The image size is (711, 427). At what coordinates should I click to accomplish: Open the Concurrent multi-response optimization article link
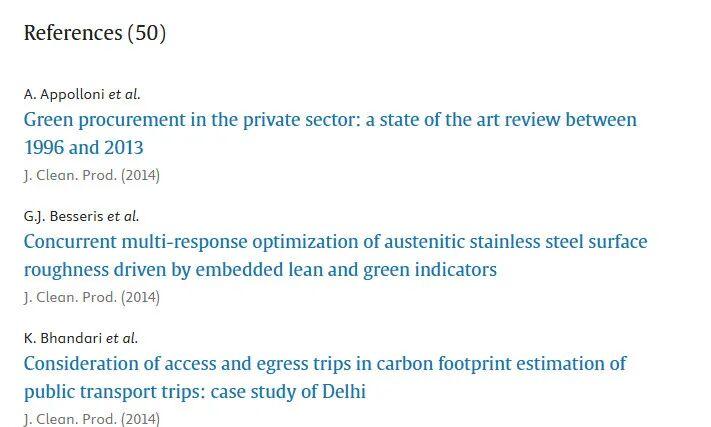click(x=335, y=242)
